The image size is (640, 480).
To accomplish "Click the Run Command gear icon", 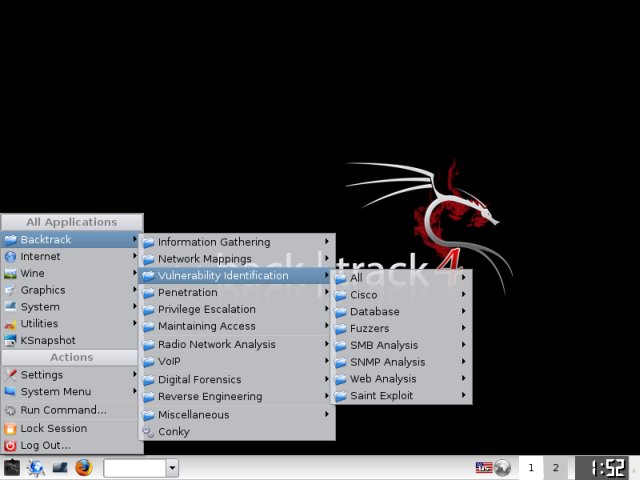I will (10, 410).
